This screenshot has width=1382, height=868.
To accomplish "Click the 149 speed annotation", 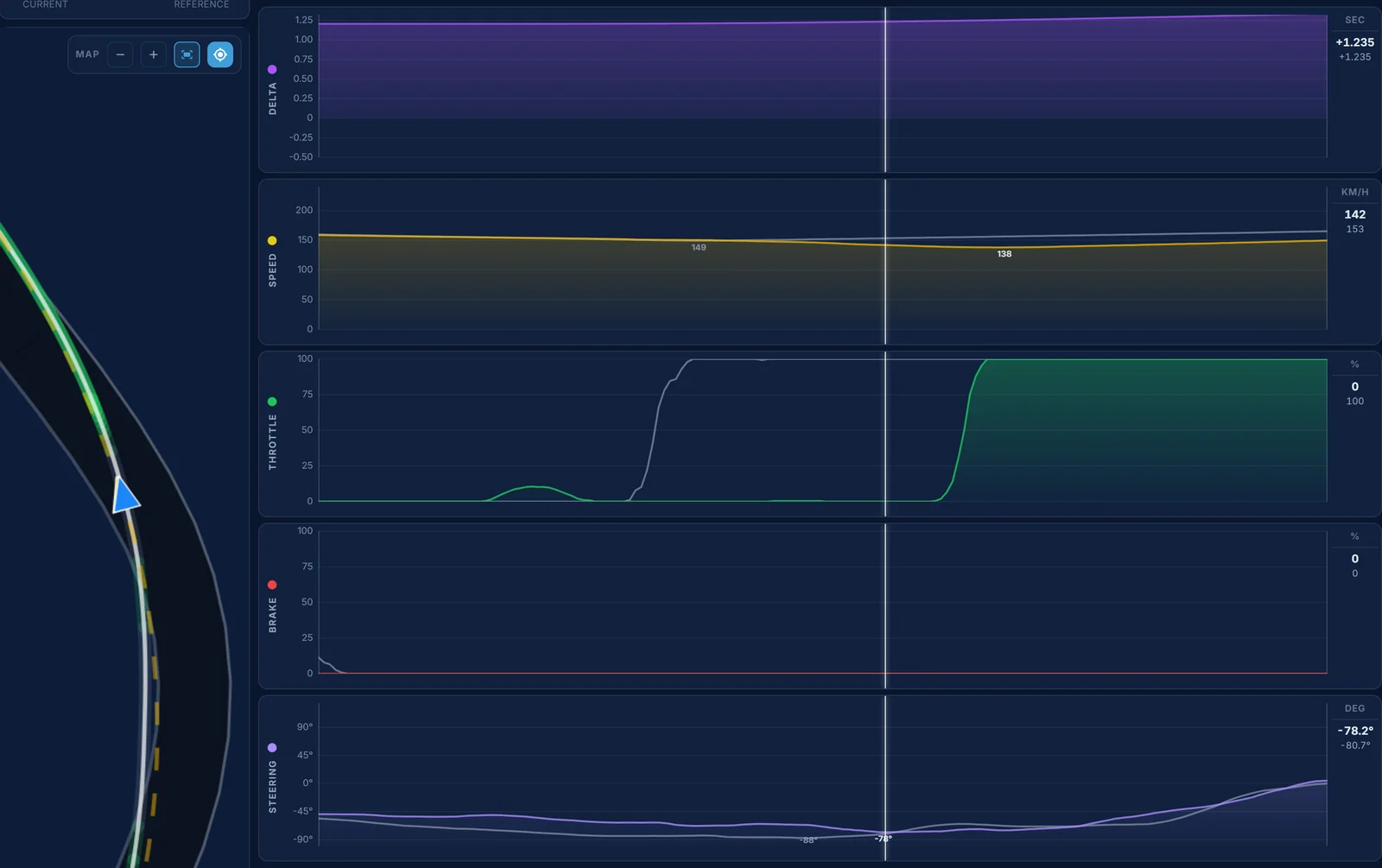I will coord(699,248).
